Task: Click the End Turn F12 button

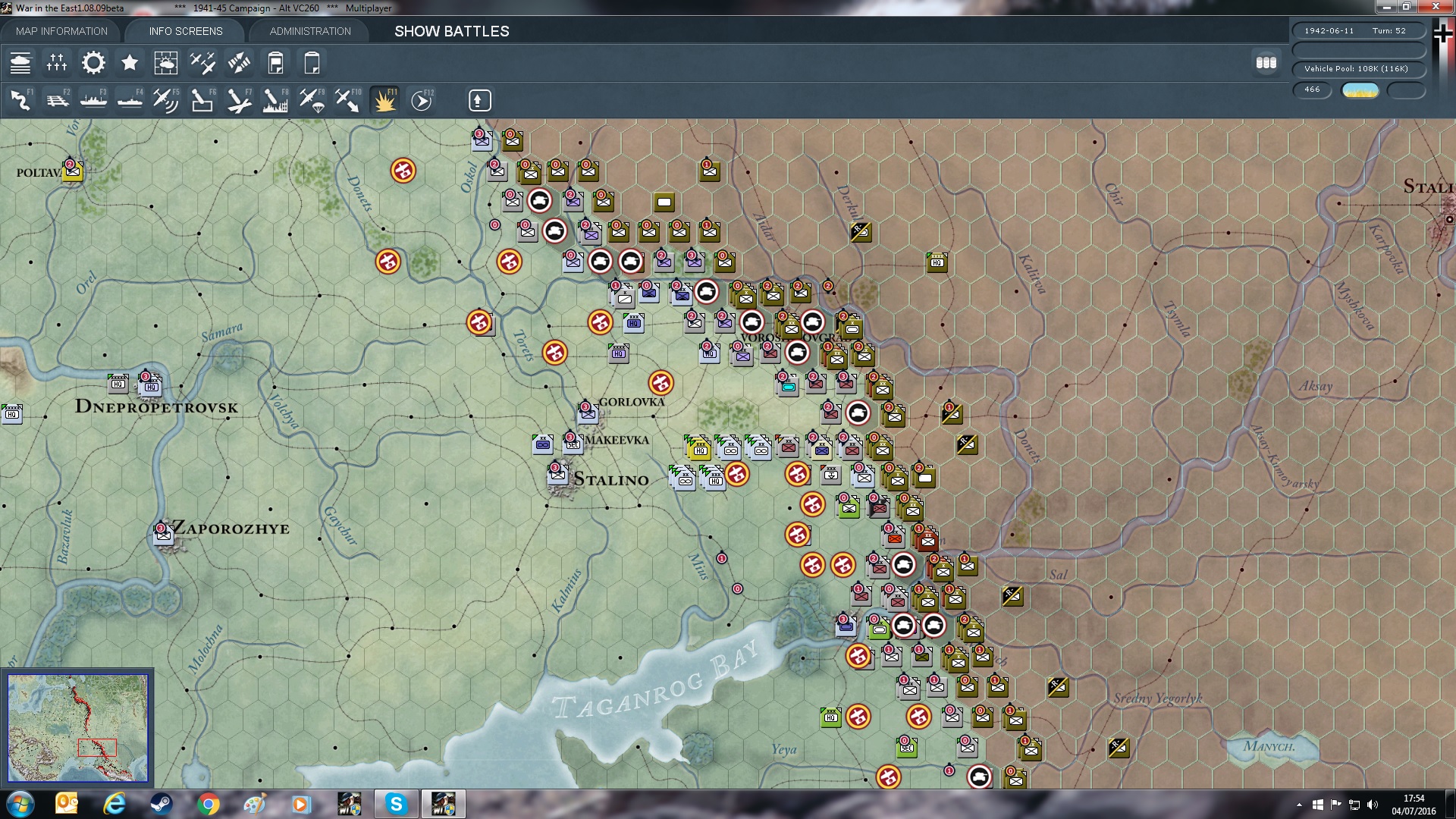Action: 422,100
